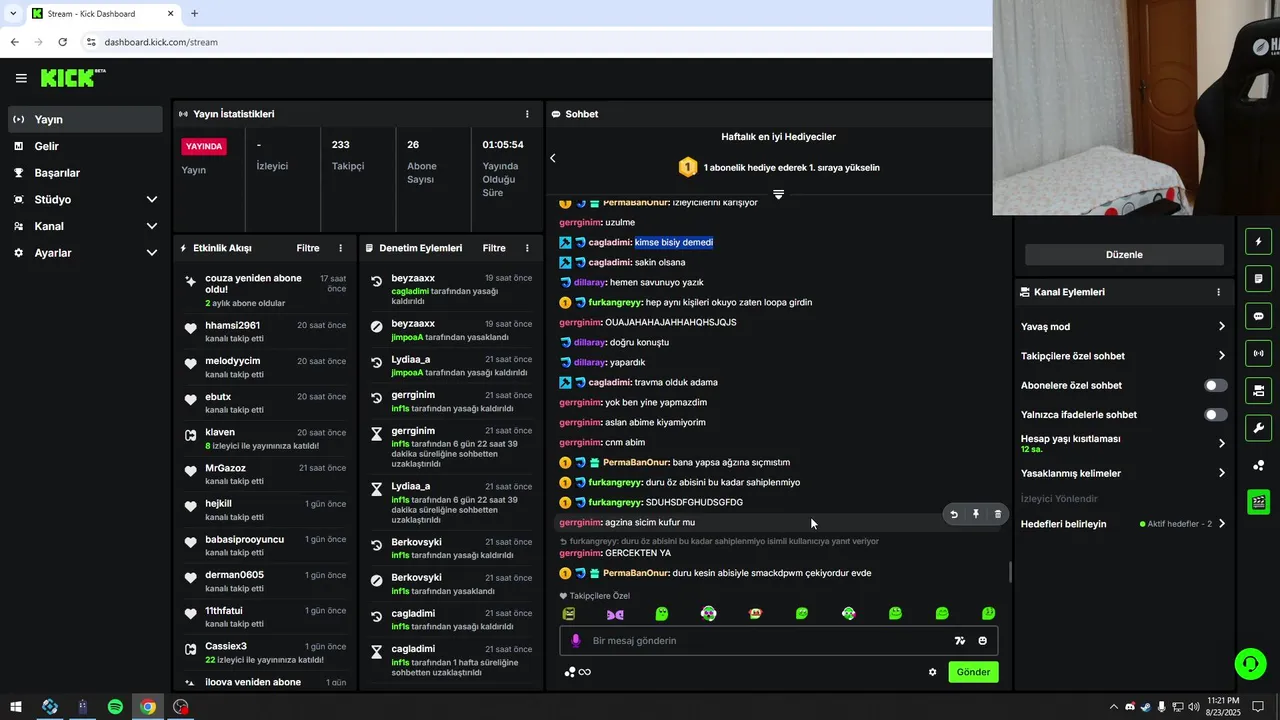1280x720 pixels.
Task: Open the Yayın sidebar section
Action: pyautogui.click(x=84, y=119)
